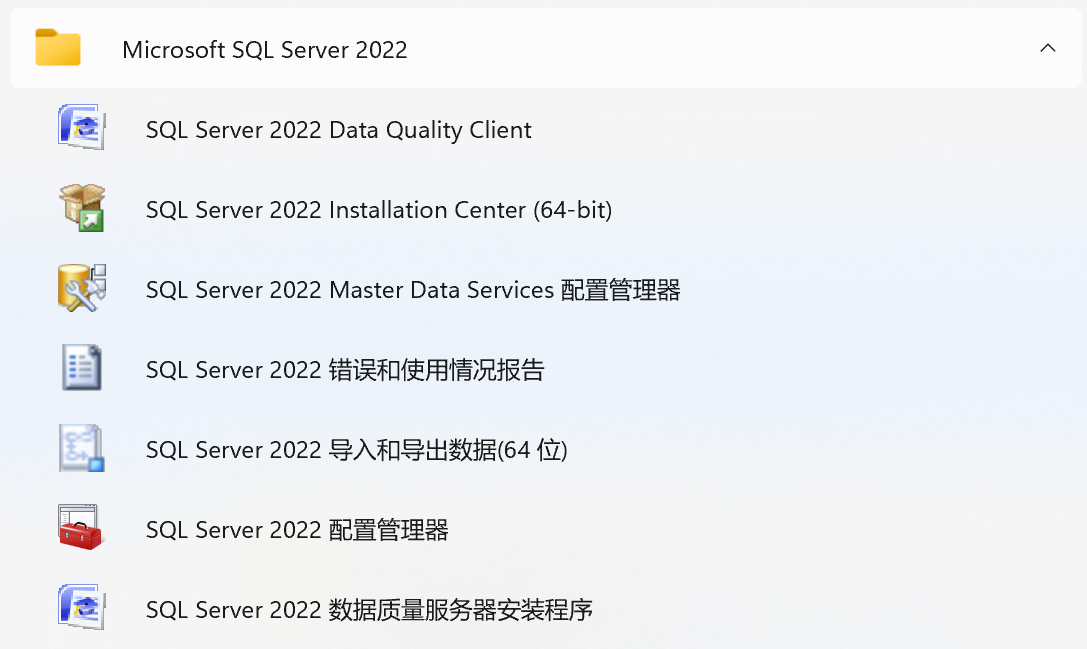Start SQL Server 2022 数据质量服务器安装程序
The height and width of the screenshot is (649, 1087).
(x=370, y=609)
